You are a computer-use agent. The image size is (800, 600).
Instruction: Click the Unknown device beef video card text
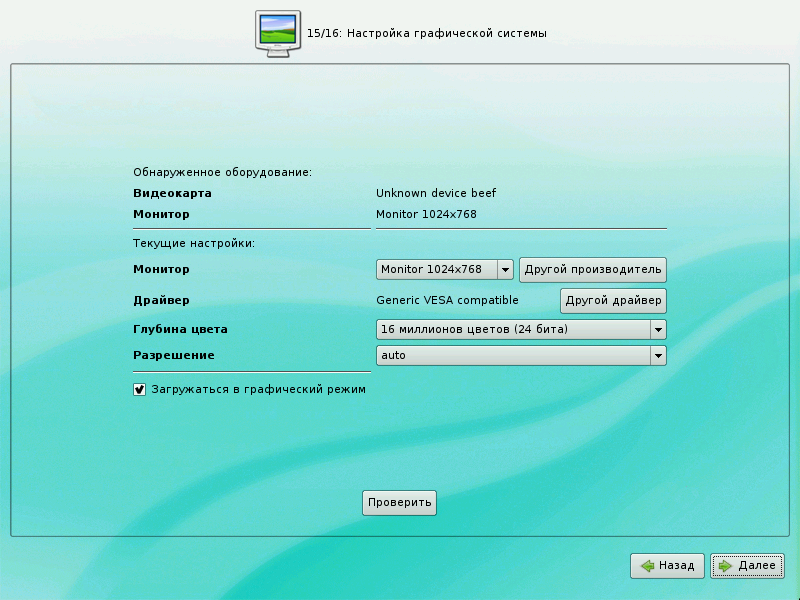pos(436,193)
